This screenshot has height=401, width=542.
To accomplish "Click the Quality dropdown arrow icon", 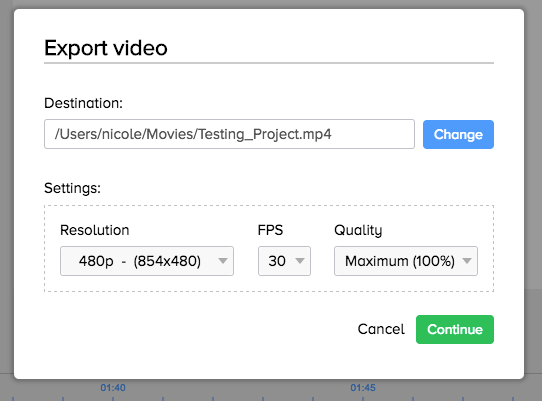I will (467, 261).
